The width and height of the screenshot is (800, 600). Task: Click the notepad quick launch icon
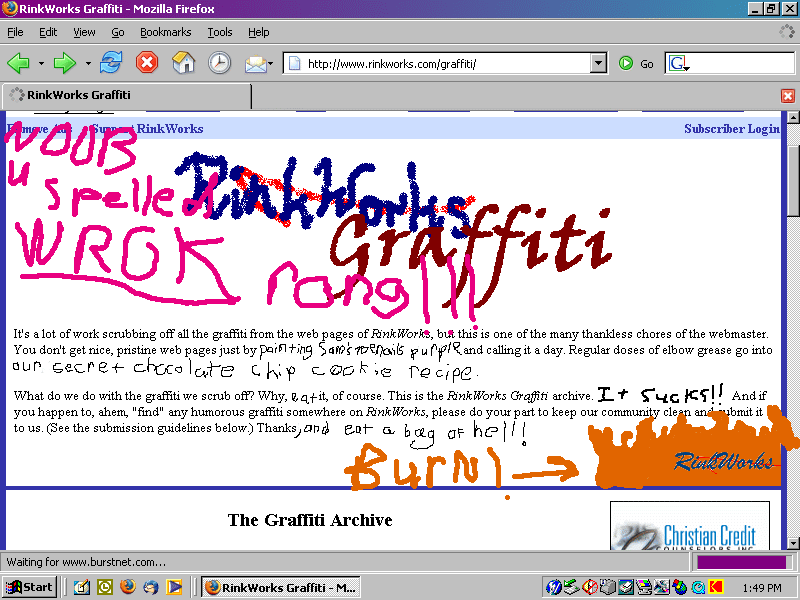82,587
